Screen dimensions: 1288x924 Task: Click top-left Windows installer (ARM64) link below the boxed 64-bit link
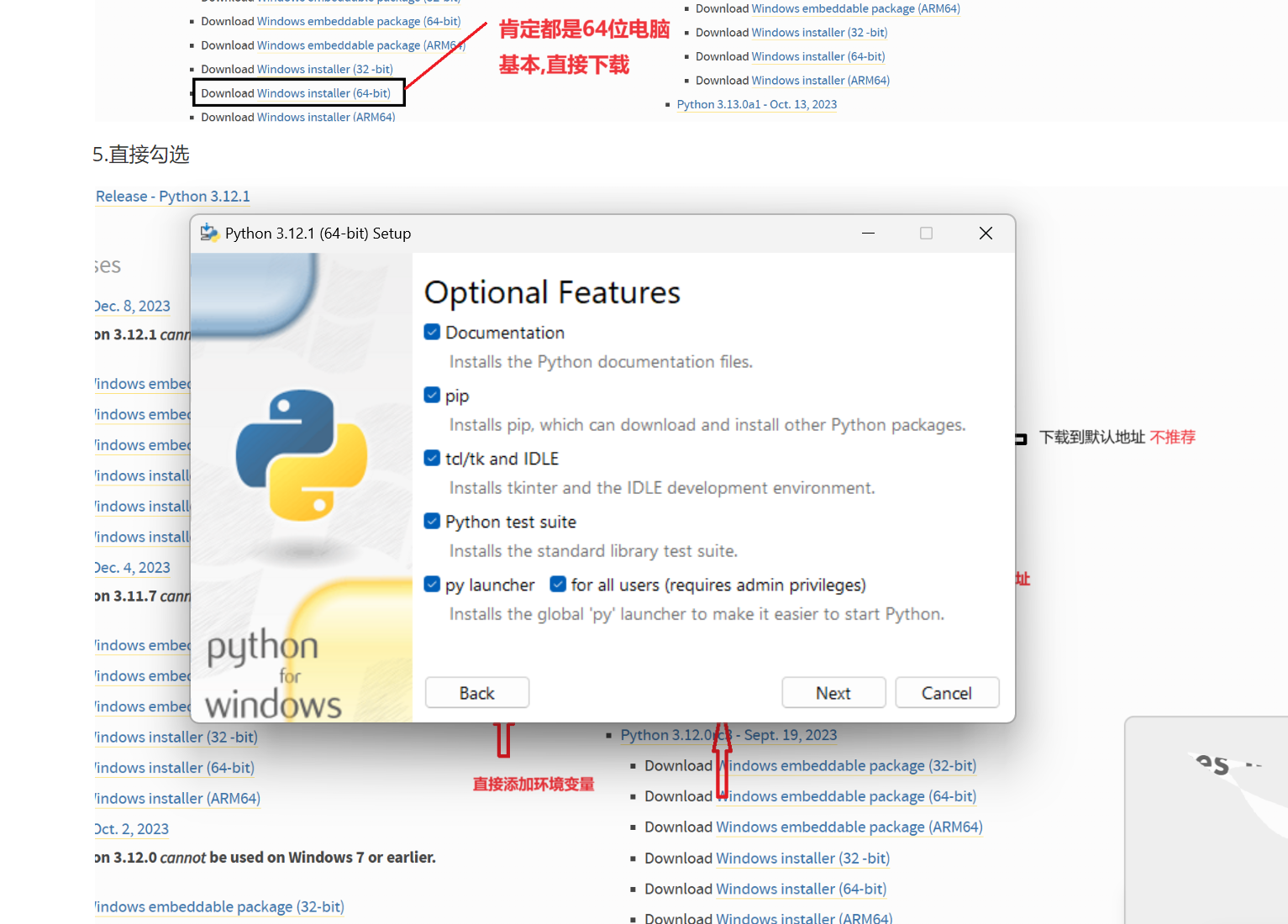326,117
